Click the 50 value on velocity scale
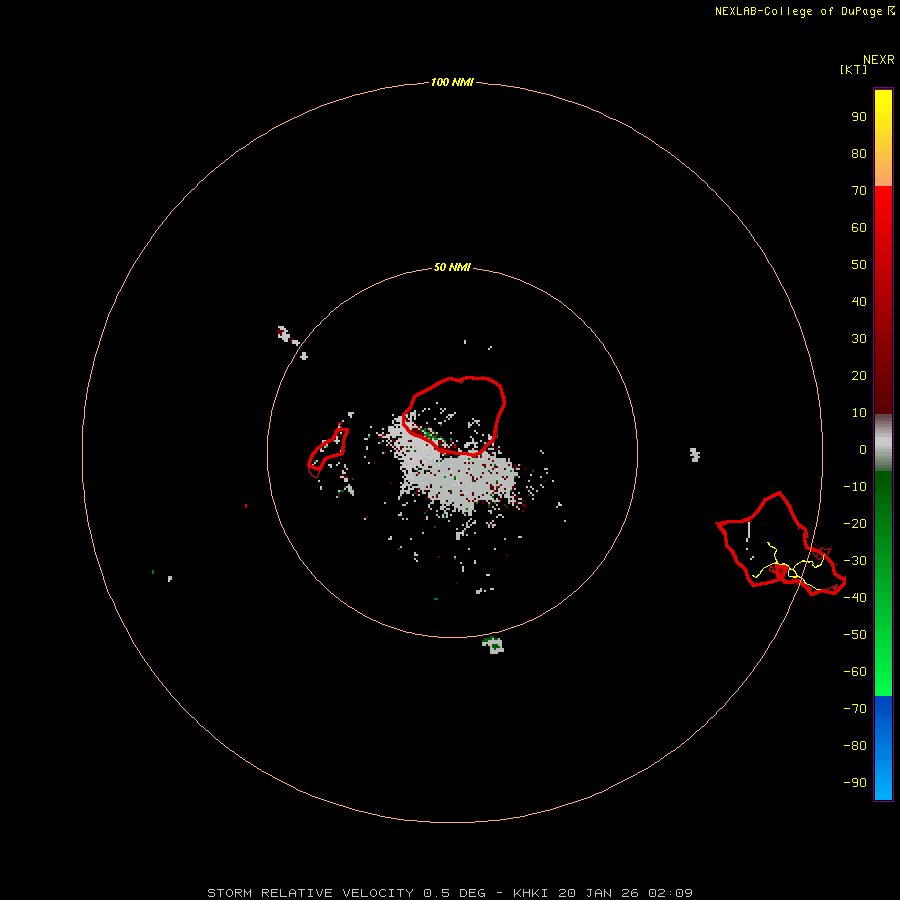The width and height of the screenshot is (900, 900). [x=859, y=265]
